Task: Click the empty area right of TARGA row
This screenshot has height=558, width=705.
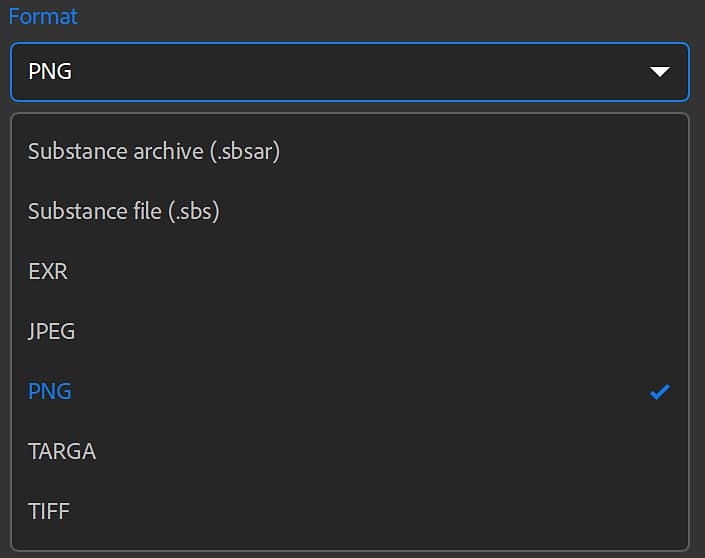Action: [x=400, y=451]
